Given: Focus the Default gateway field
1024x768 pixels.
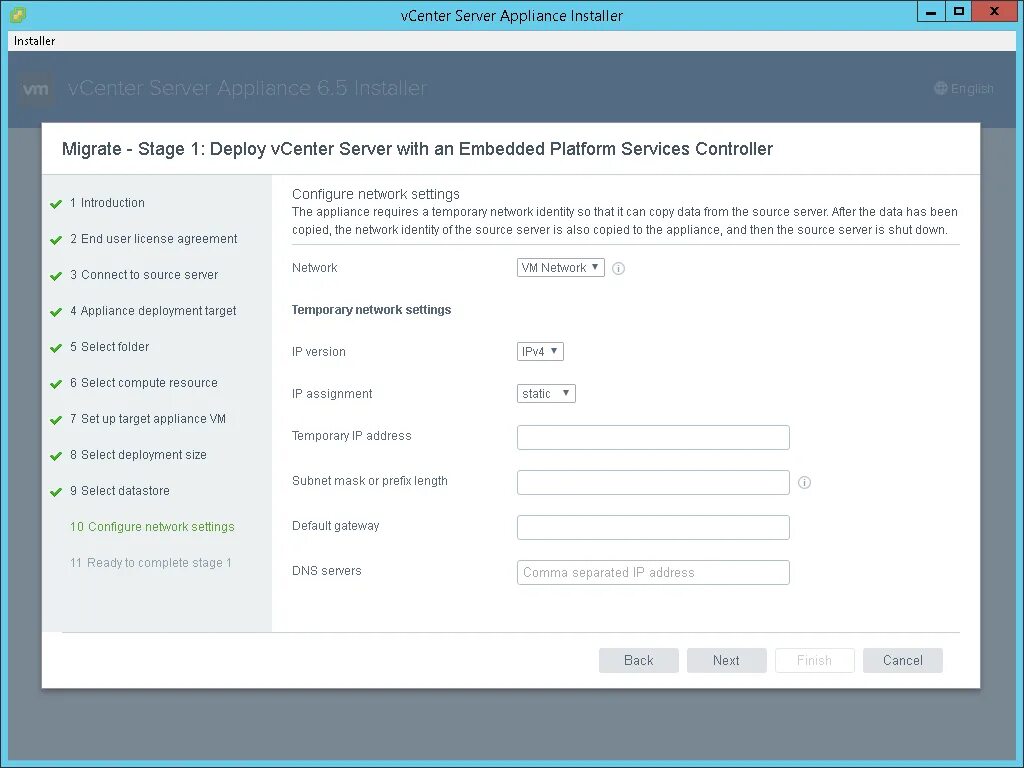Looking at the screenshot, I should tap(653, 528).
